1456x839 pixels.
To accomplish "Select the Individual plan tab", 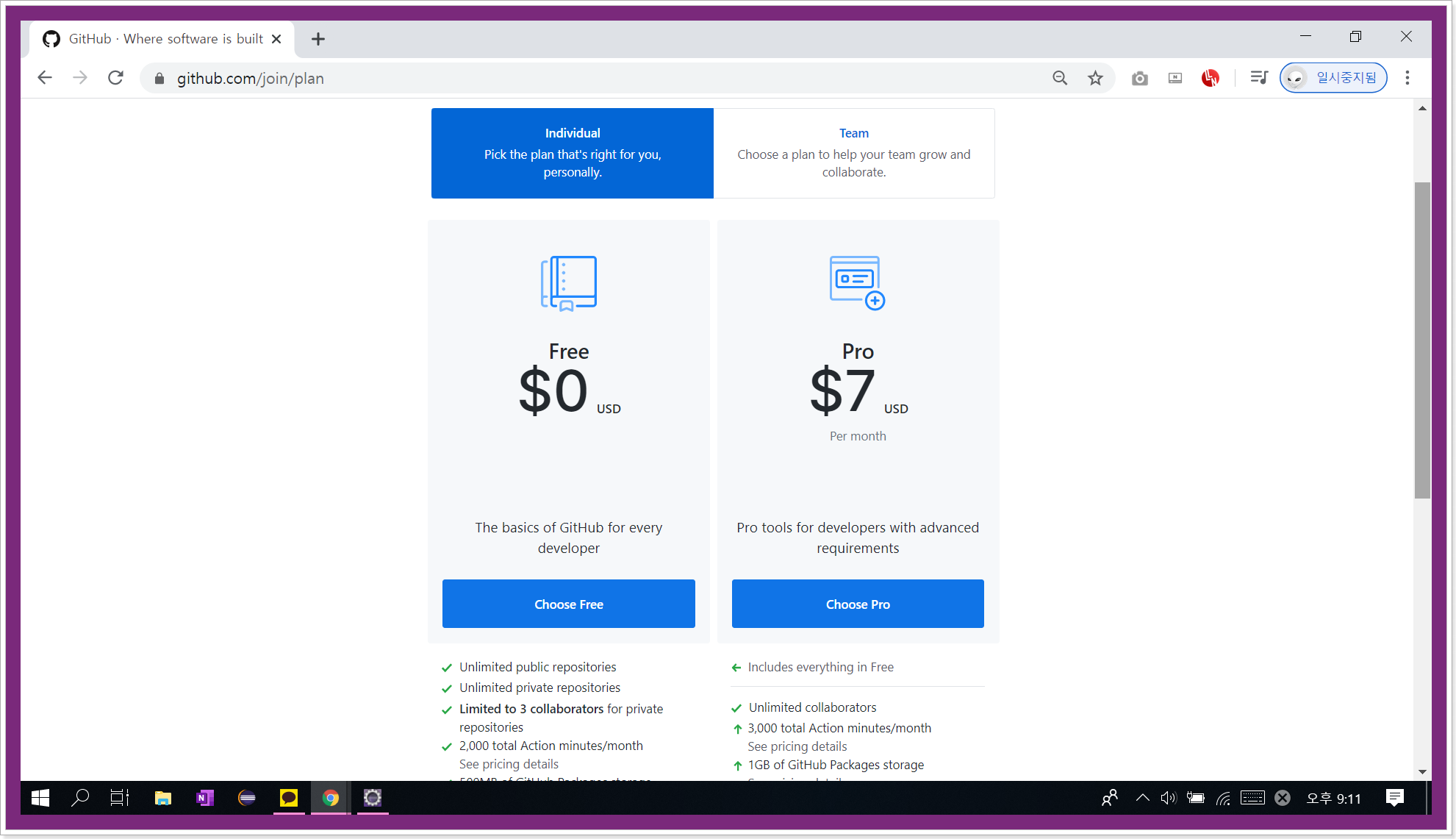I will click(x=572, y=153).
